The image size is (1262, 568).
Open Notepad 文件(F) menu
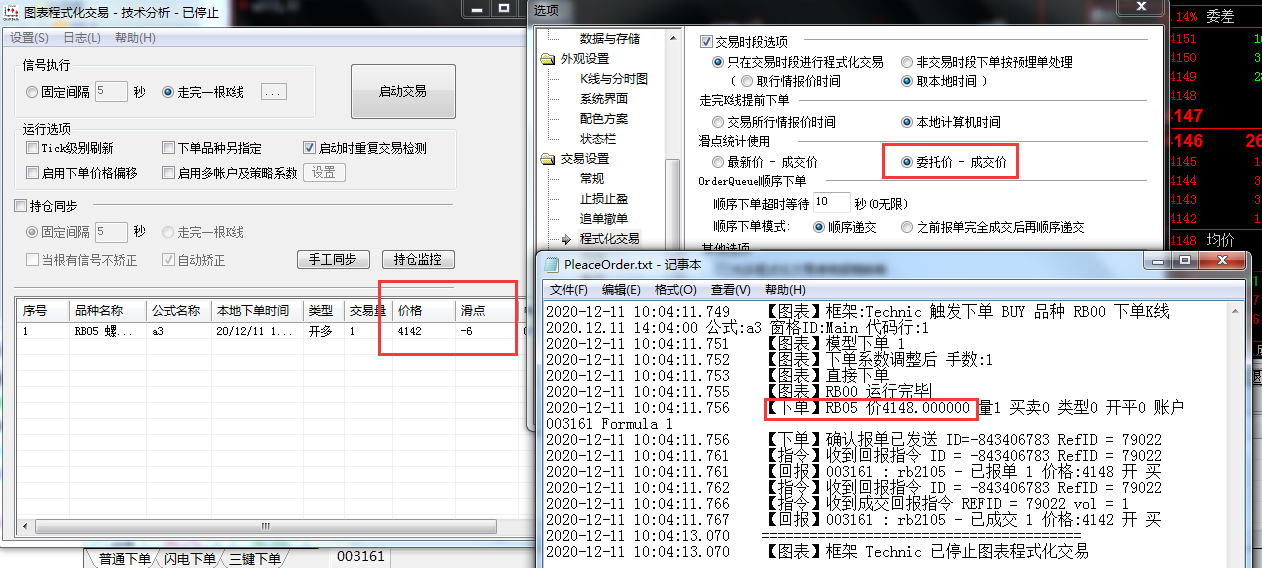[569, 290]
